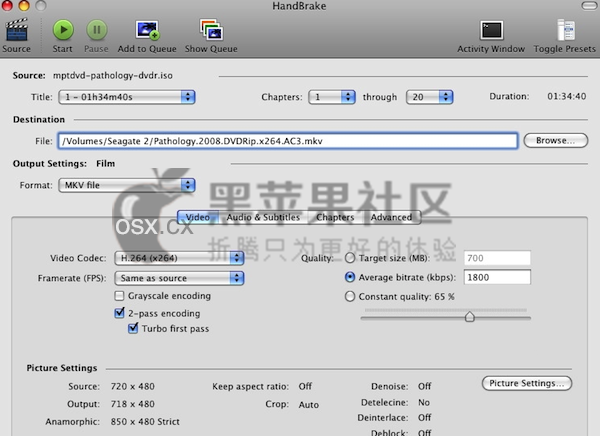Open the Format dropdown MKV file
Viewport: 600px width, 436px height.
[127, 185]
